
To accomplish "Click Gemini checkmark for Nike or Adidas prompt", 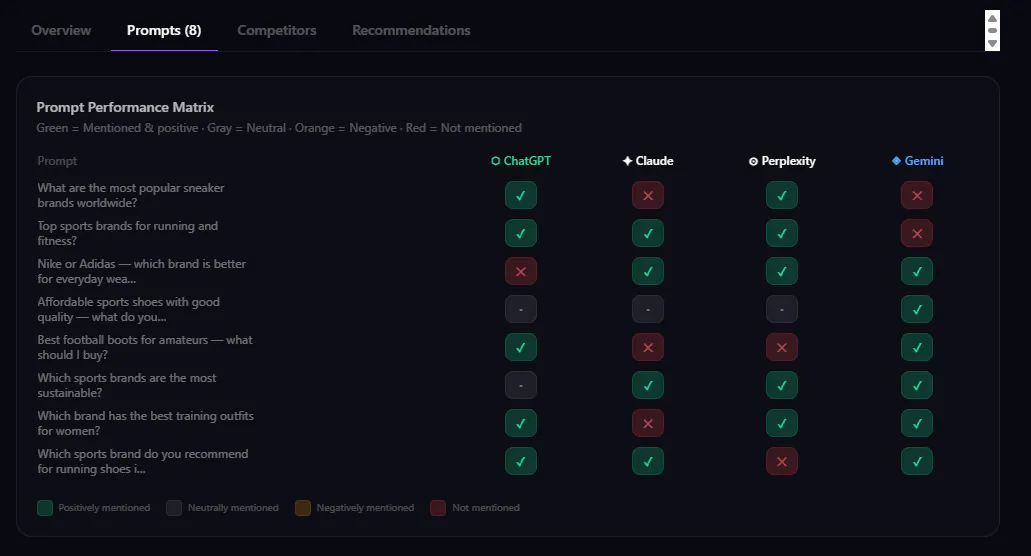I will pos(917,271).
